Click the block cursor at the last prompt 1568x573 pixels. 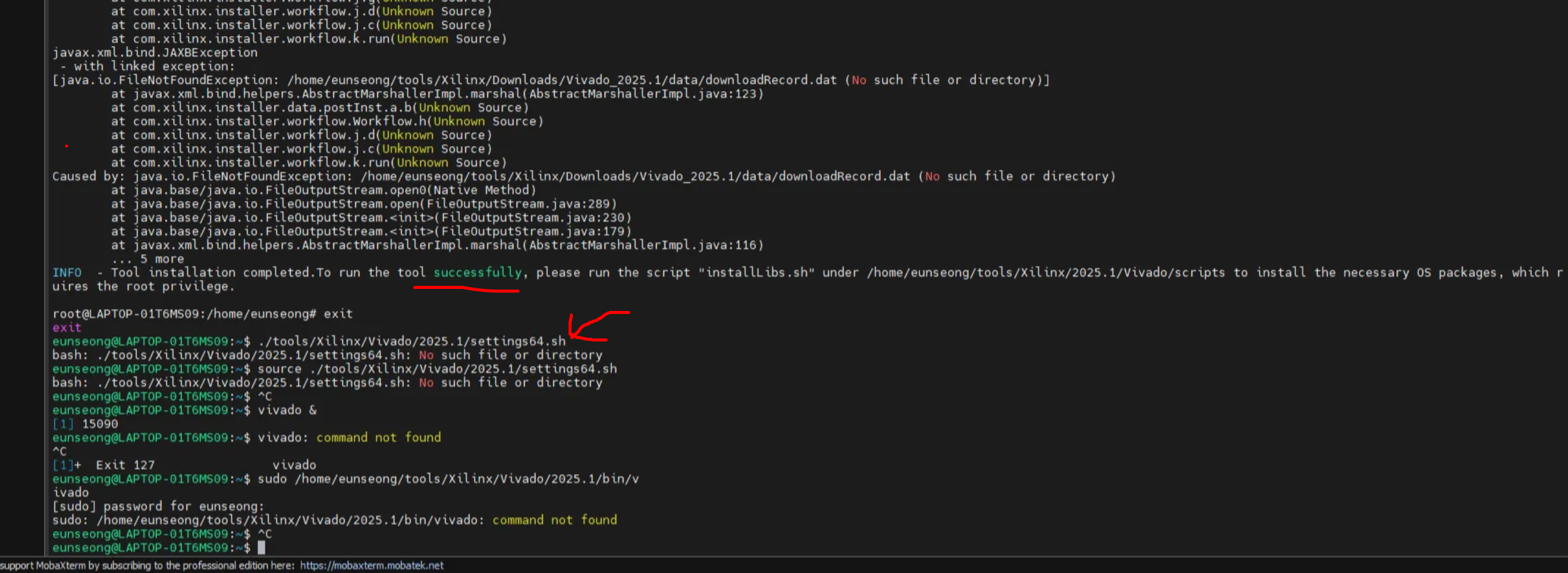point(262,547)
